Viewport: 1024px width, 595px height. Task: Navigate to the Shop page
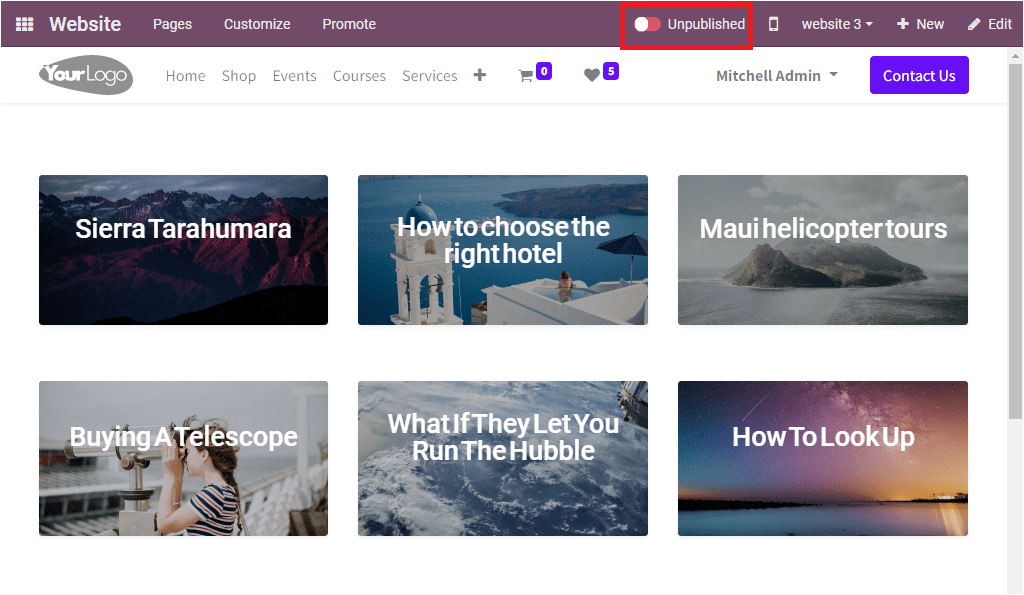click(239, 75)
